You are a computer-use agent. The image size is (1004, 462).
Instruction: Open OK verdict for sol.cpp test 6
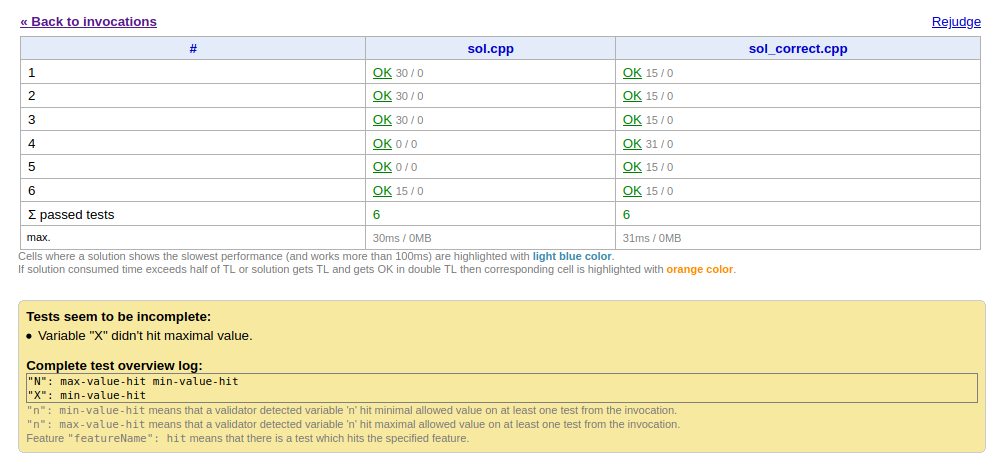pyautogui.click(x=382, y=191)
